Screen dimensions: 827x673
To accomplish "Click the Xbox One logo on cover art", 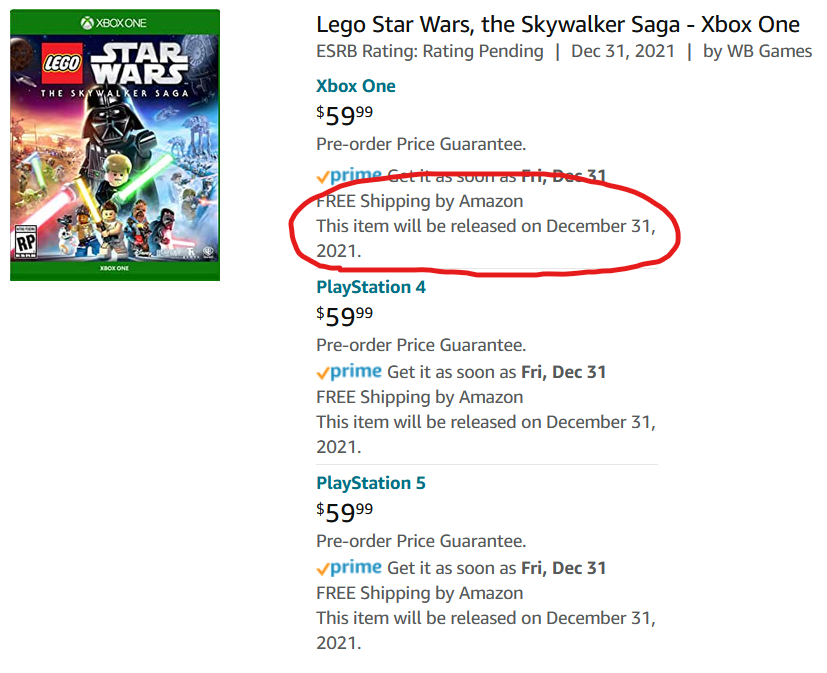I will [x=114, y=22].
